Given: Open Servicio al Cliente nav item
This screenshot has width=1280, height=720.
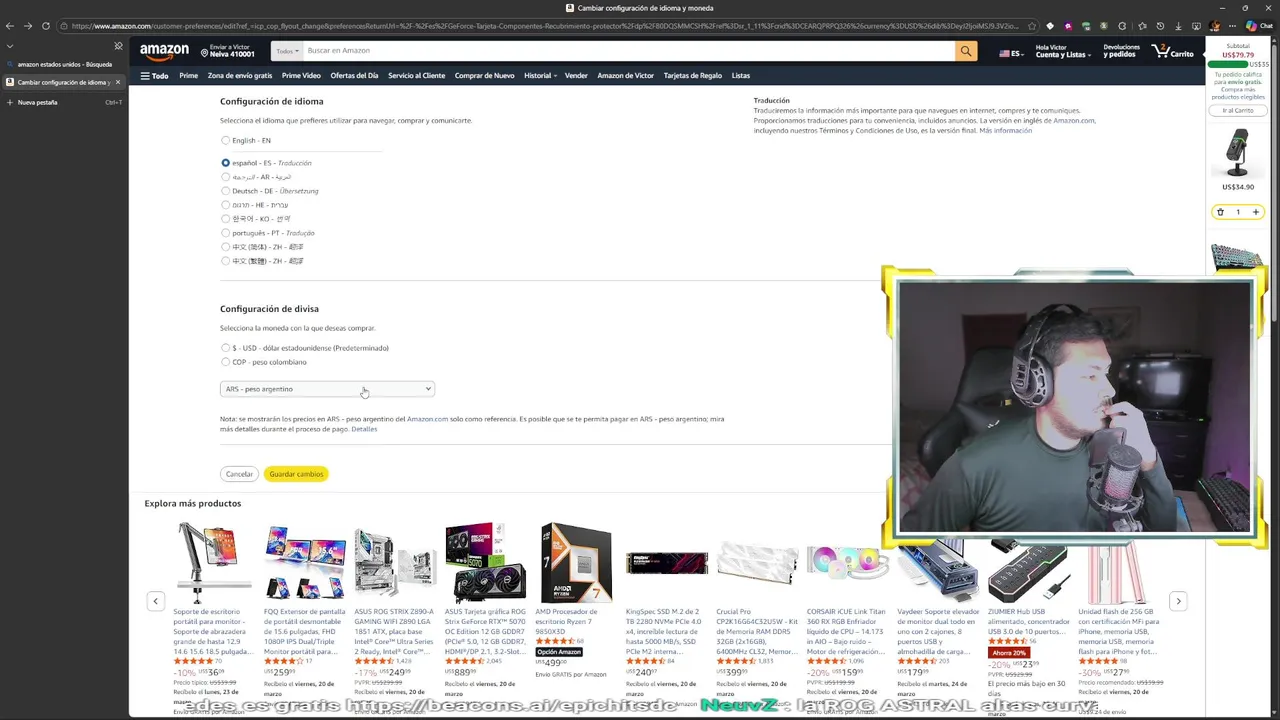Looking at the screenshot, I should click(x=416, y=76).
